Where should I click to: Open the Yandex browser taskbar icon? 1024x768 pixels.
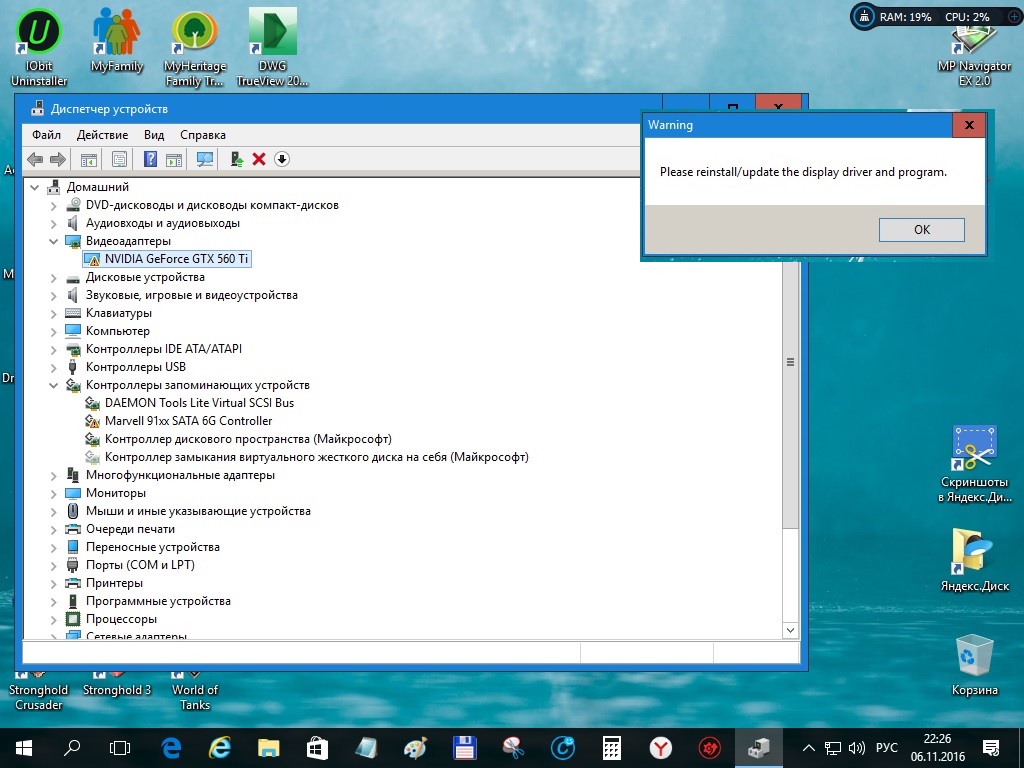(661, 748)
